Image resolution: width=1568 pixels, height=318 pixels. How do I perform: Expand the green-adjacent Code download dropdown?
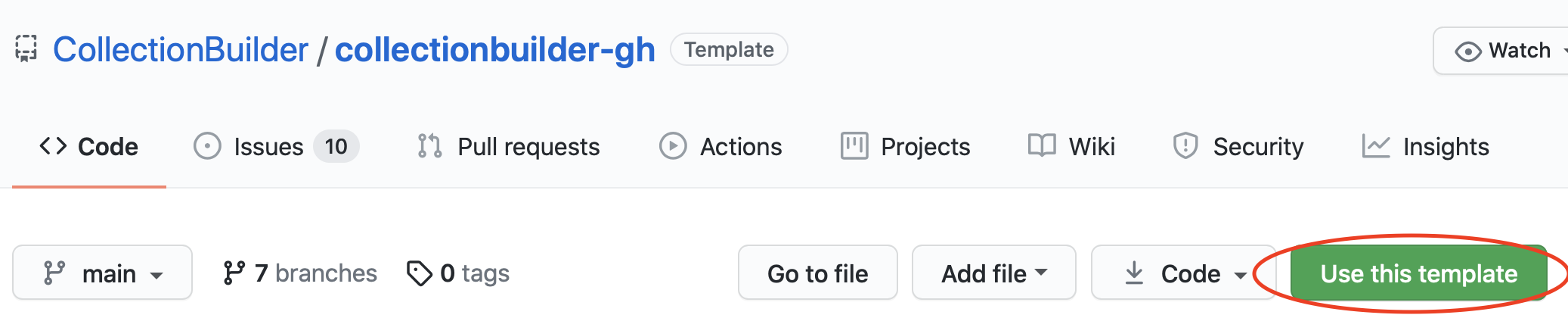[x=1184, y=273]
